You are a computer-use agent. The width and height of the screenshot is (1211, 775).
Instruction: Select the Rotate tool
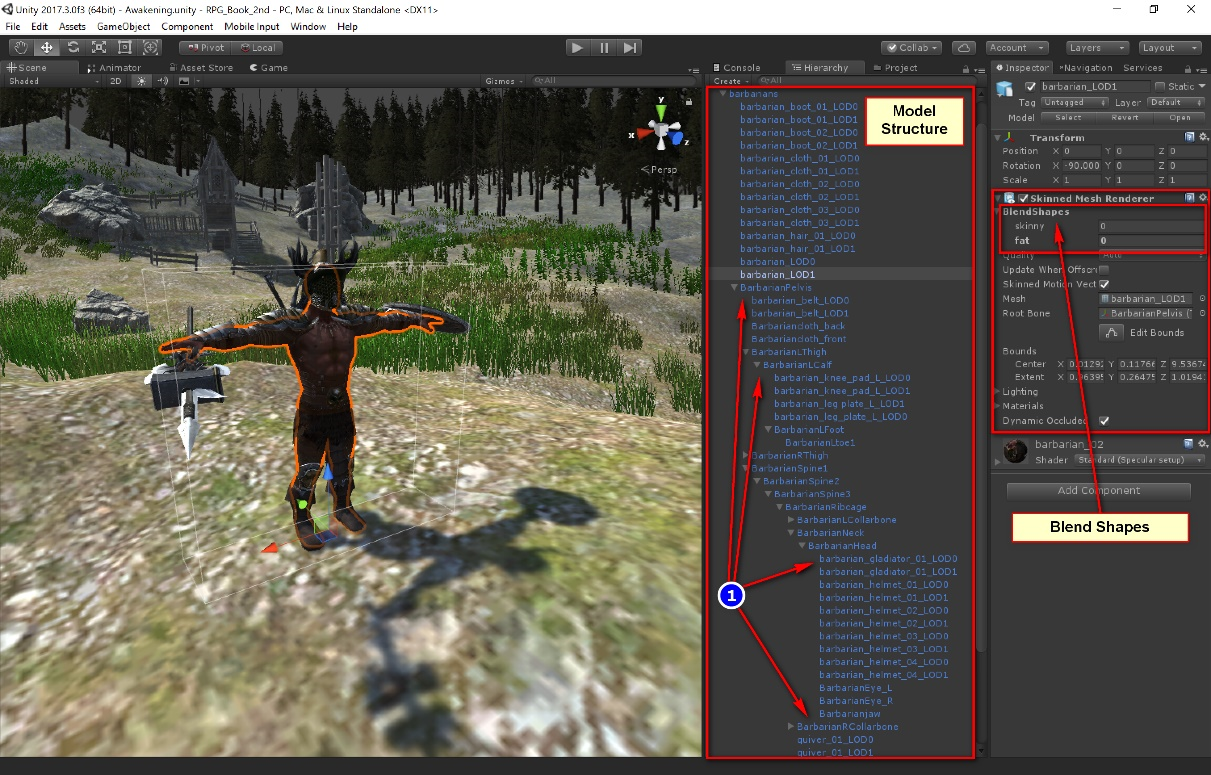tap(73, 47)
